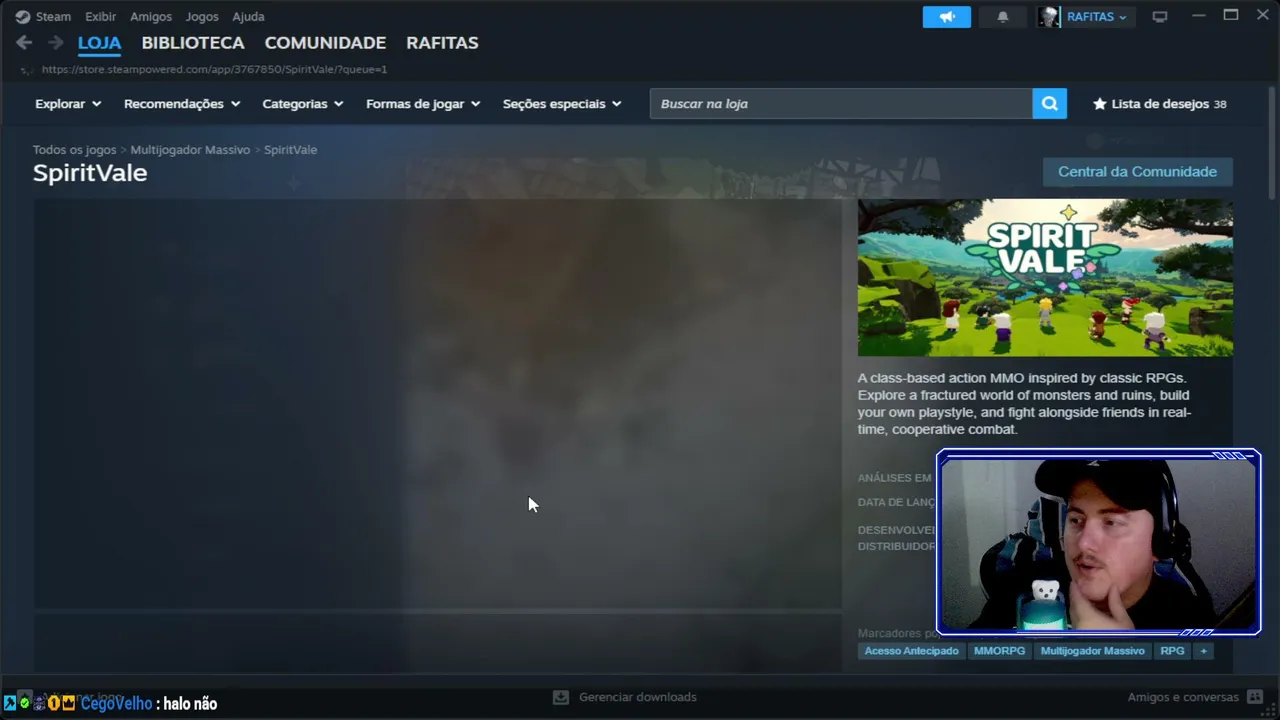The height and width of the screenshot is (720, 1280).
Task: Go to Todos os jogos breadcrumb
Action: [74, 150]
